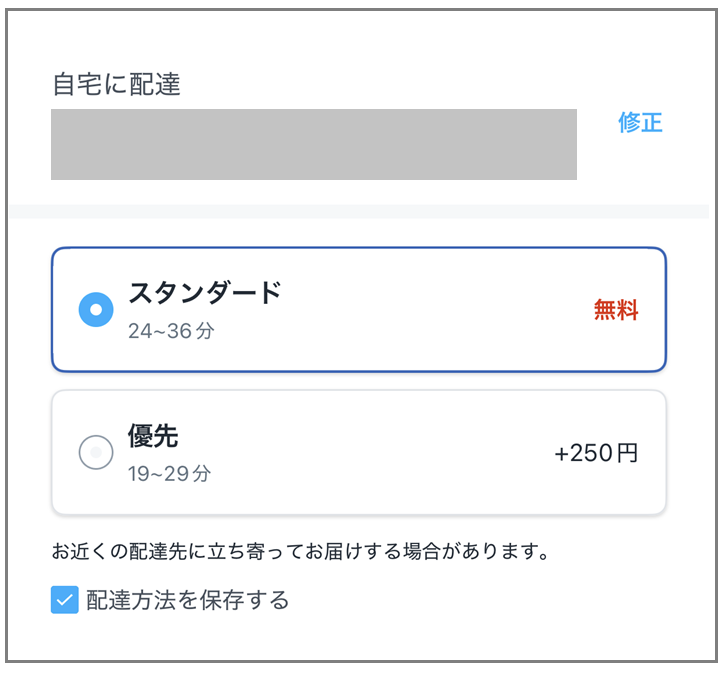Click the 配達方法を保存する label text

[x=188, y=600]
